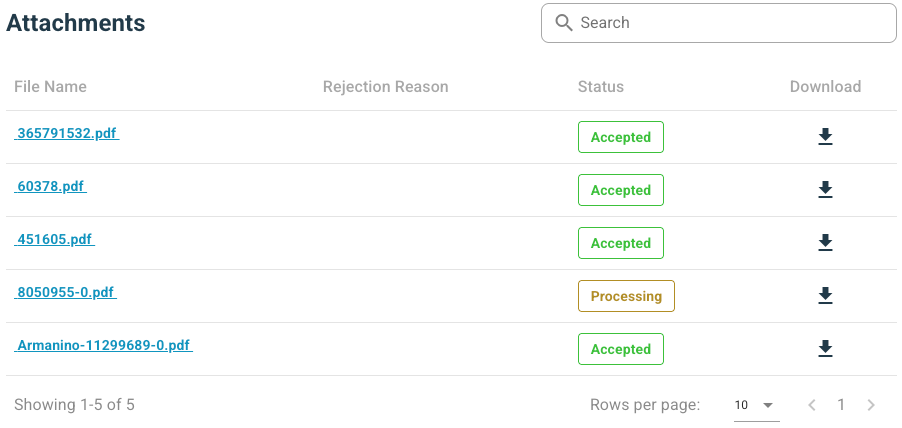Viewport: 902px width, 428px height.
Task: Sort by the Rejection Reason column header
Action: tap(386, 87)
